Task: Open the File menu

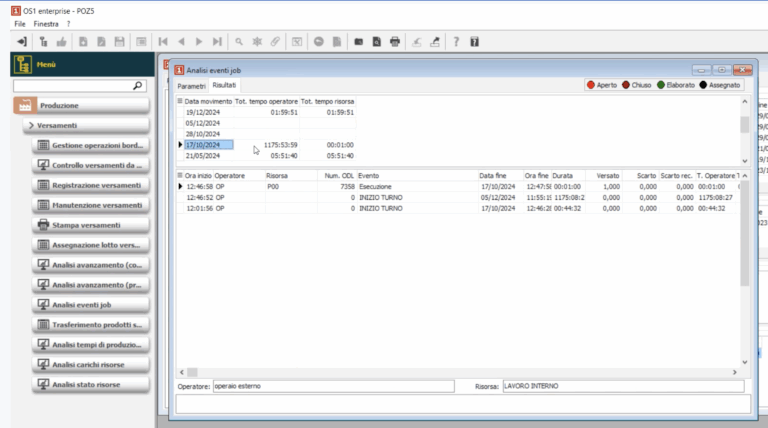Action: point(20,24)
